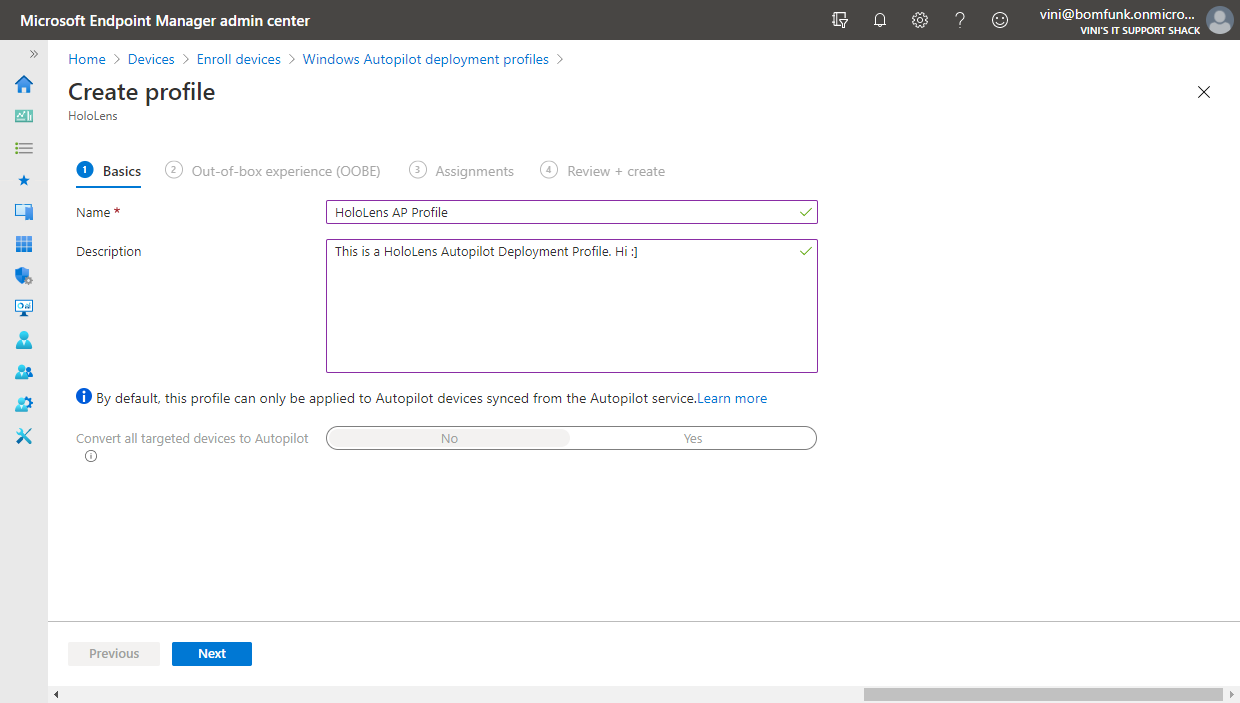
Task: Open Endpoint security shield icon
Action: (24, 276)
